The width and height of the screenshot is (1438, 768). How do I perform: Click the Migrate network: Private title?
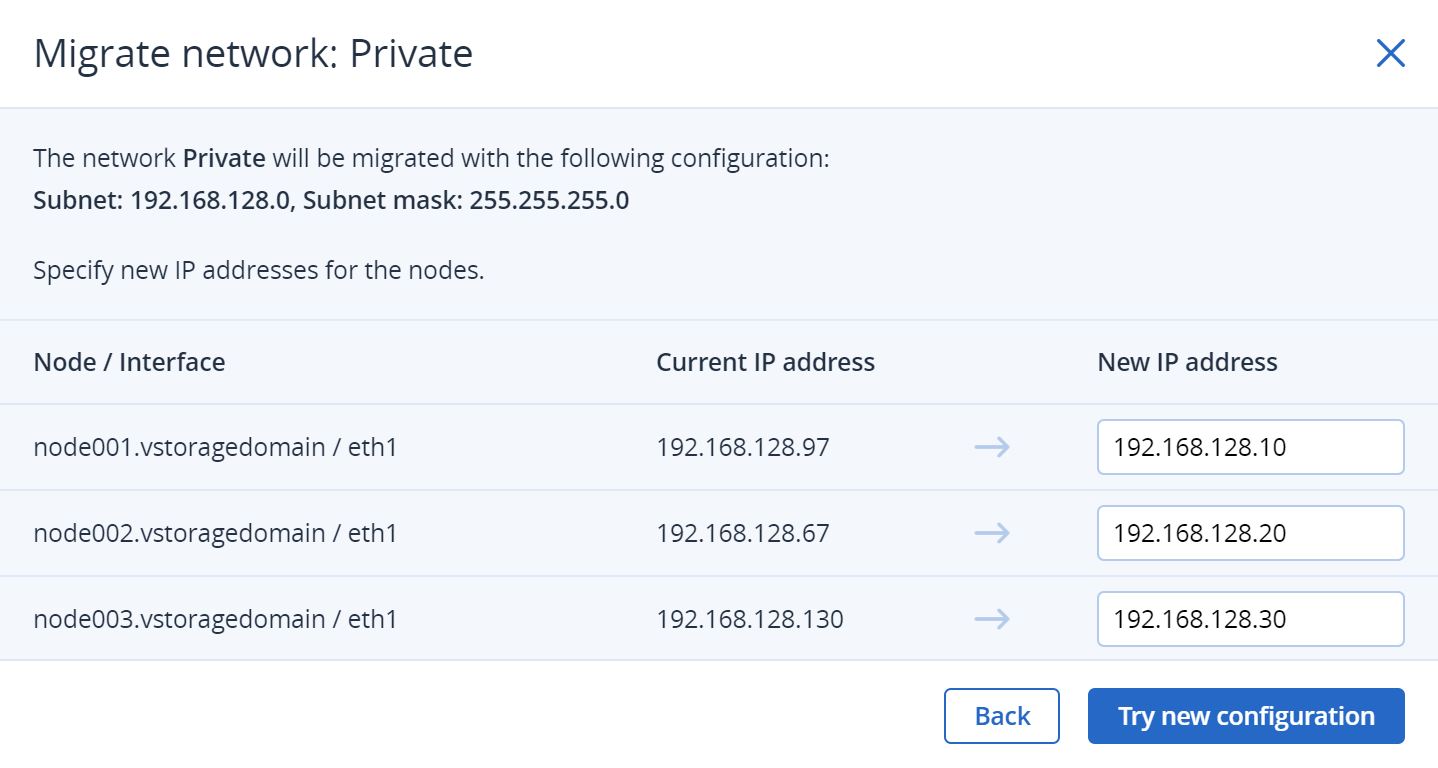pyautogui.click(x=253, y=54)
